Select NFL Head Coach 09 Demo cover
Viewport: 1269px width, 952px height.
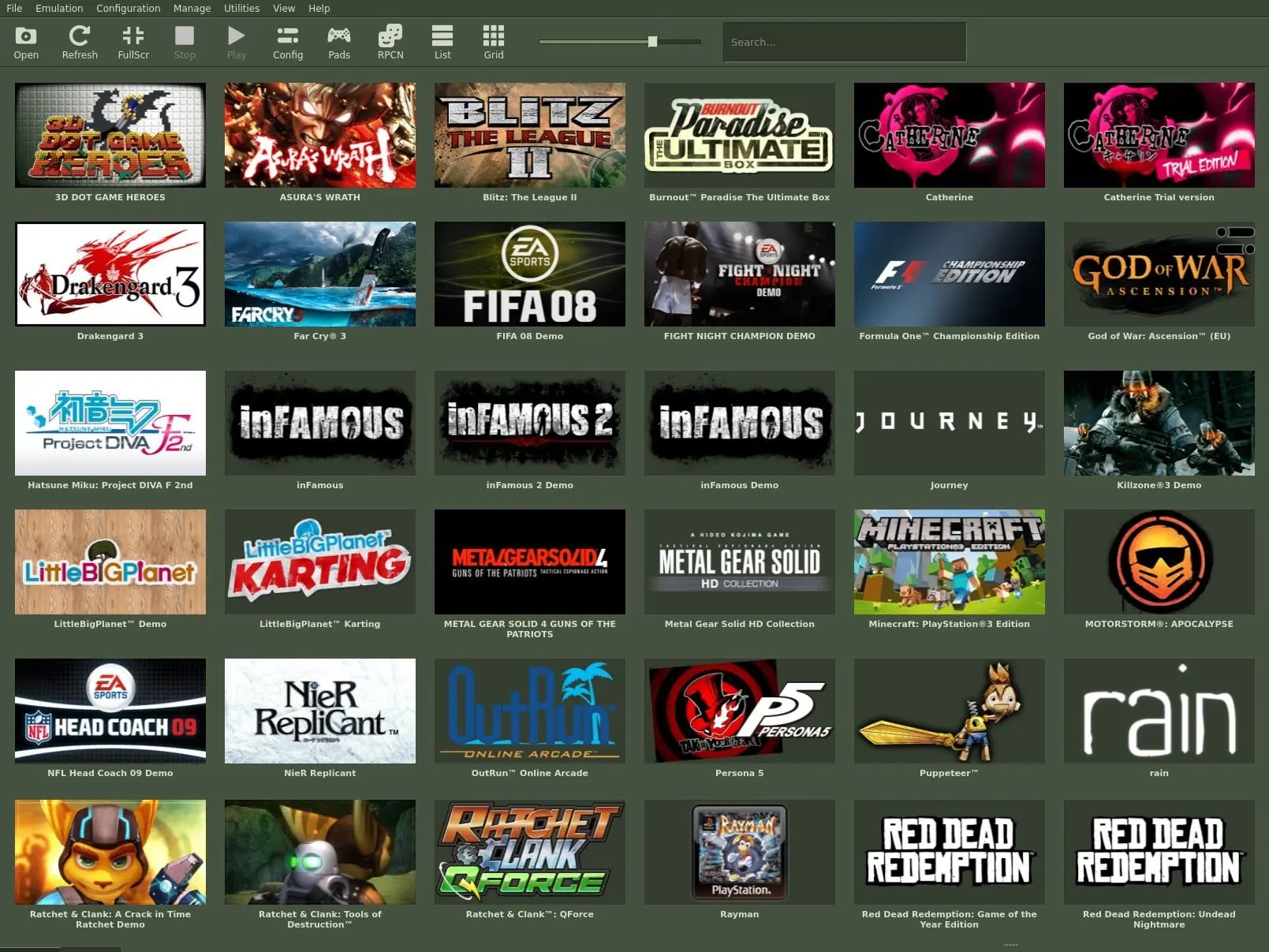pyautogui.click(x=110, y=711)
